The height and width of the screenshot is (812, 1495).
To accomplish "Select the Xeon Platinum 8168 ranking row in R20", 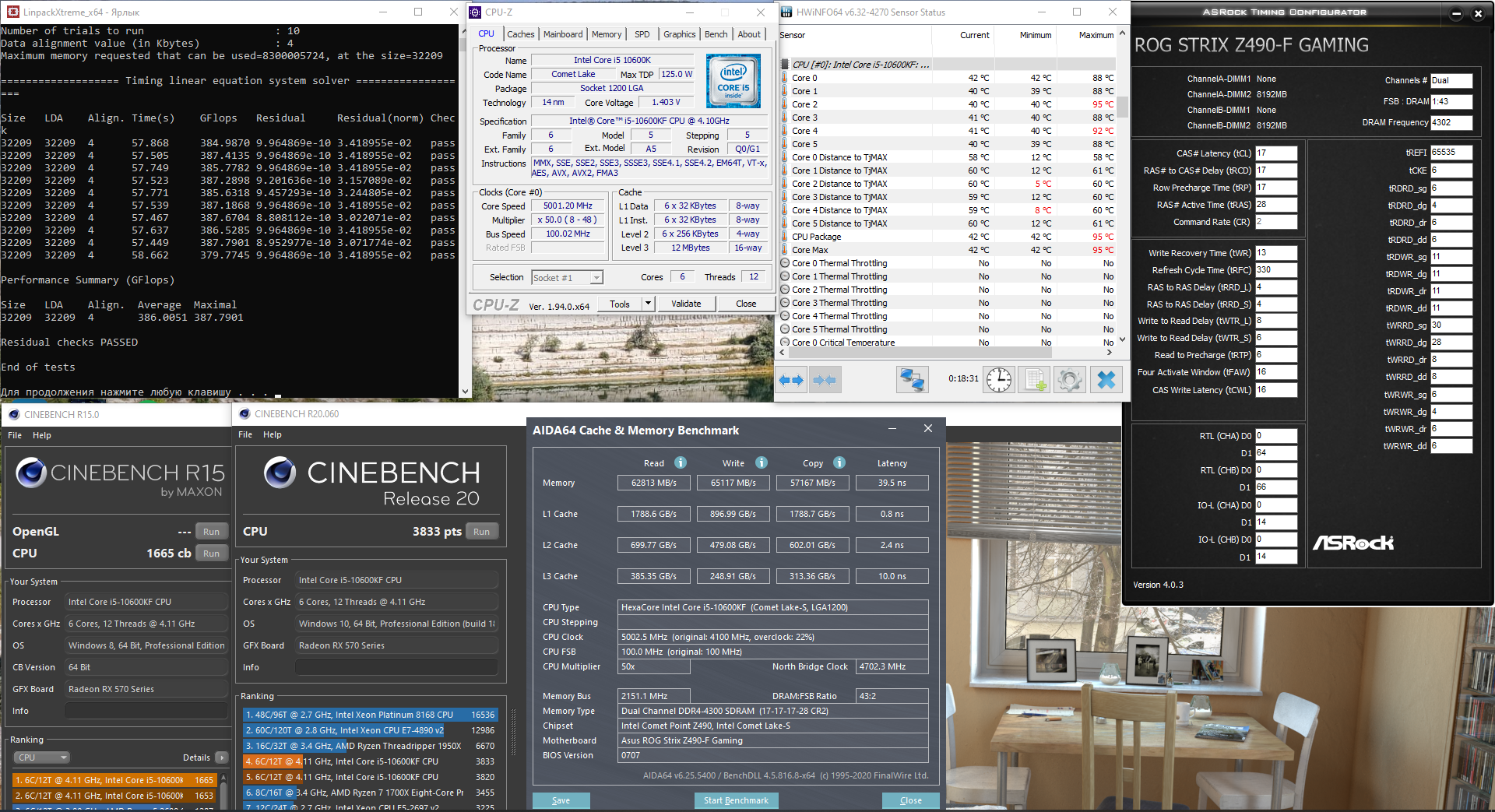I will click(x=370, y=715).
